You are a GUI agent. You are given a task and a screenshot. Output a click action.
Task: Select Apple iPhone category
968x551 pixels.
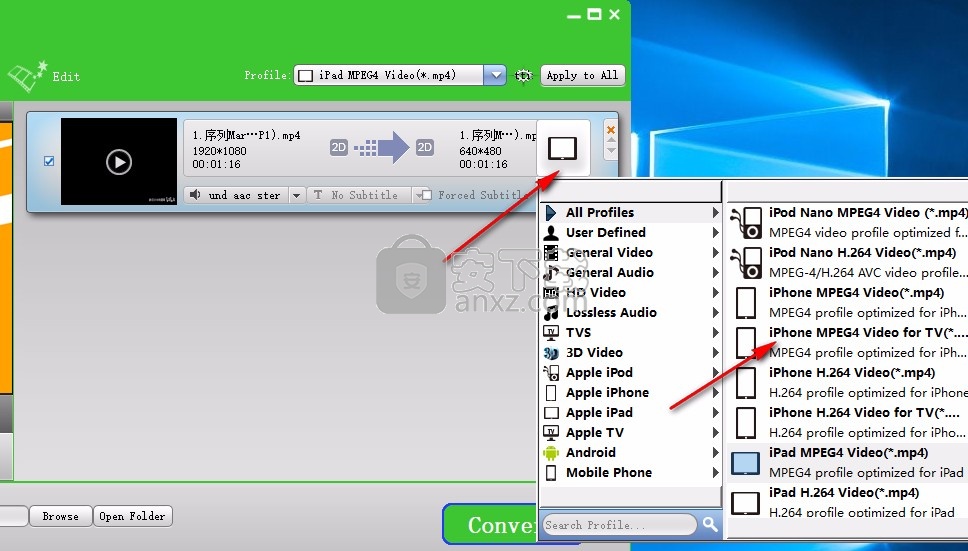tap(631, 392)
